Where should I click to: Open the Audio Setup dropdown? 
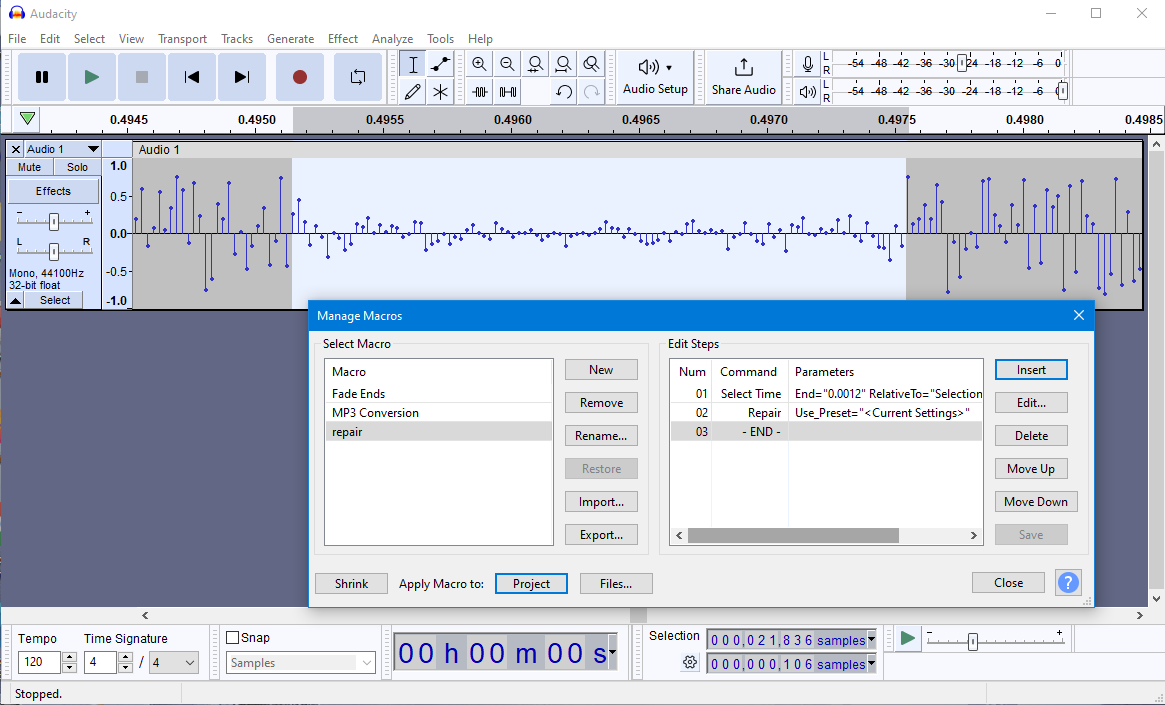point(655,77)
